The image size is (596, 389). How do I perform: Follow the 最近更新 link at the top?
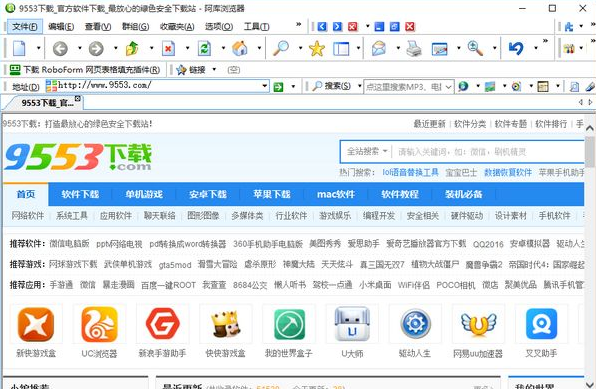[430, 124]
